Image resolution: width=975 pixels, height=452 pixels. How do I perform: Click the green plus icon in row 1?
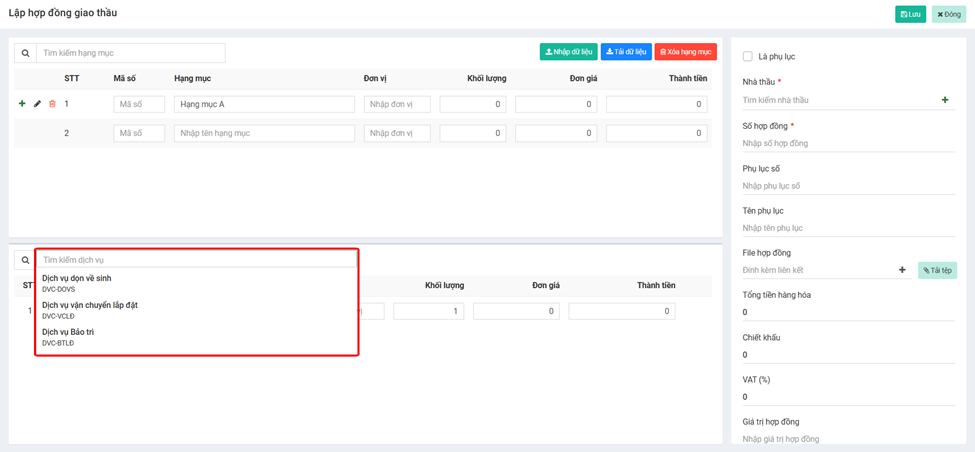coord(22,104)
